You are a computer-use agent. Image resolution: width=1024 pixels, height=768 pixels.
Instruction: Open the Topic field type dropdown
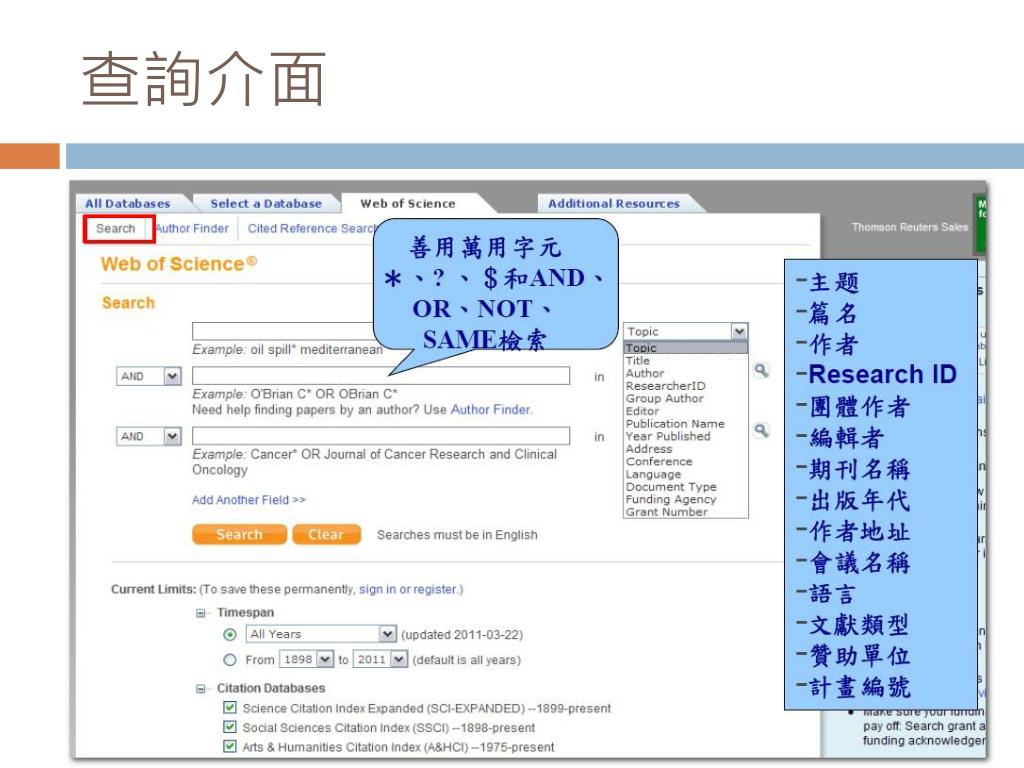click(686, 331)
